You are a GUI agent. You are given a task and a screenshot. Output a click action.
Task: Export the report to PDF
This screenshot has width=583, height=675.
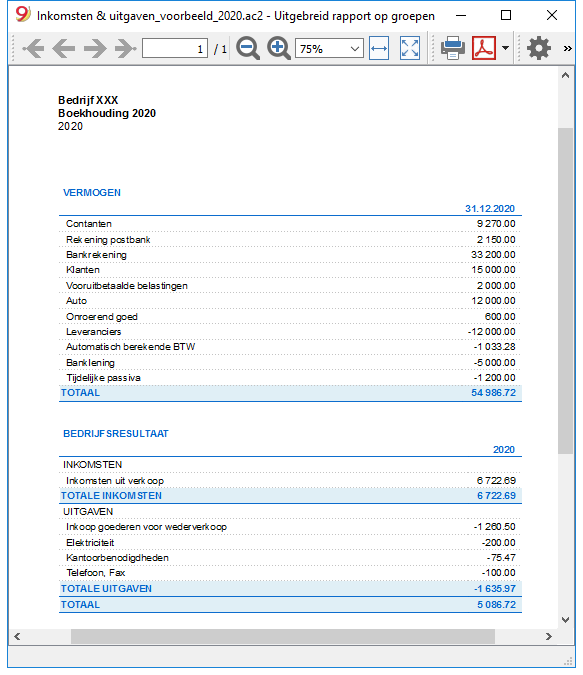point(484,48)
